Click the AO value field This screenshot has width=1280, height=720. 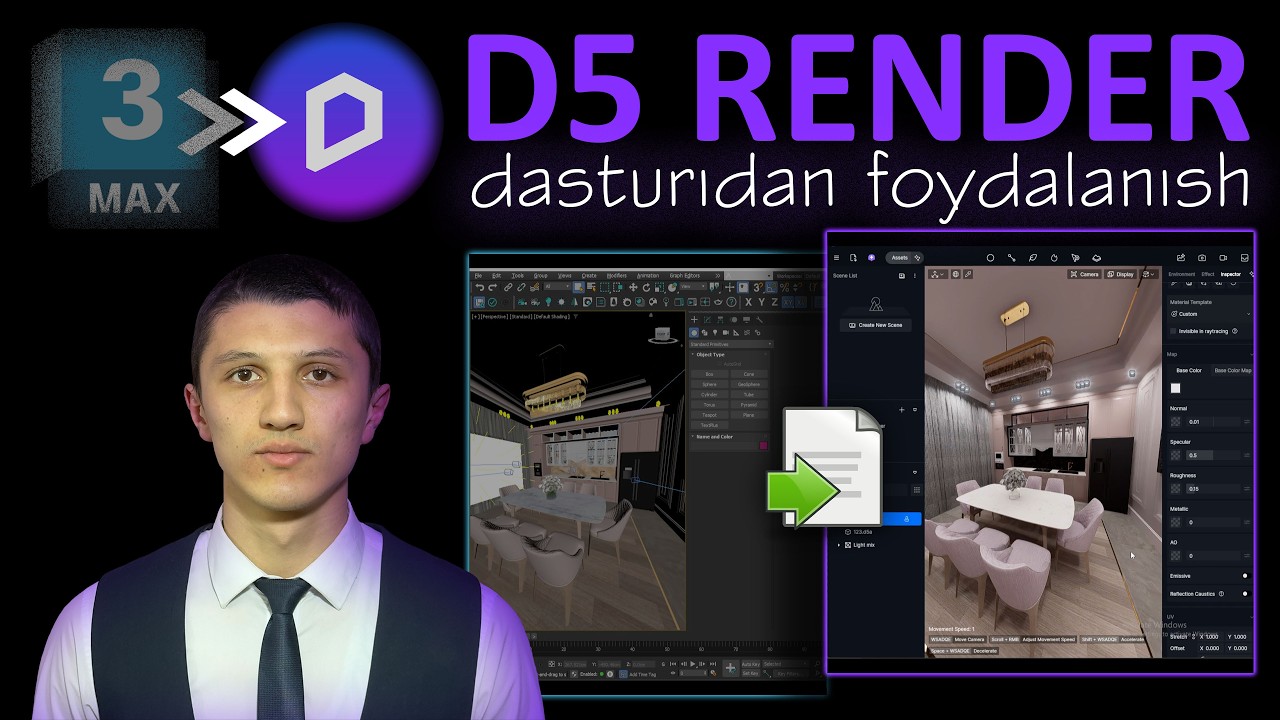(1213, 556)
